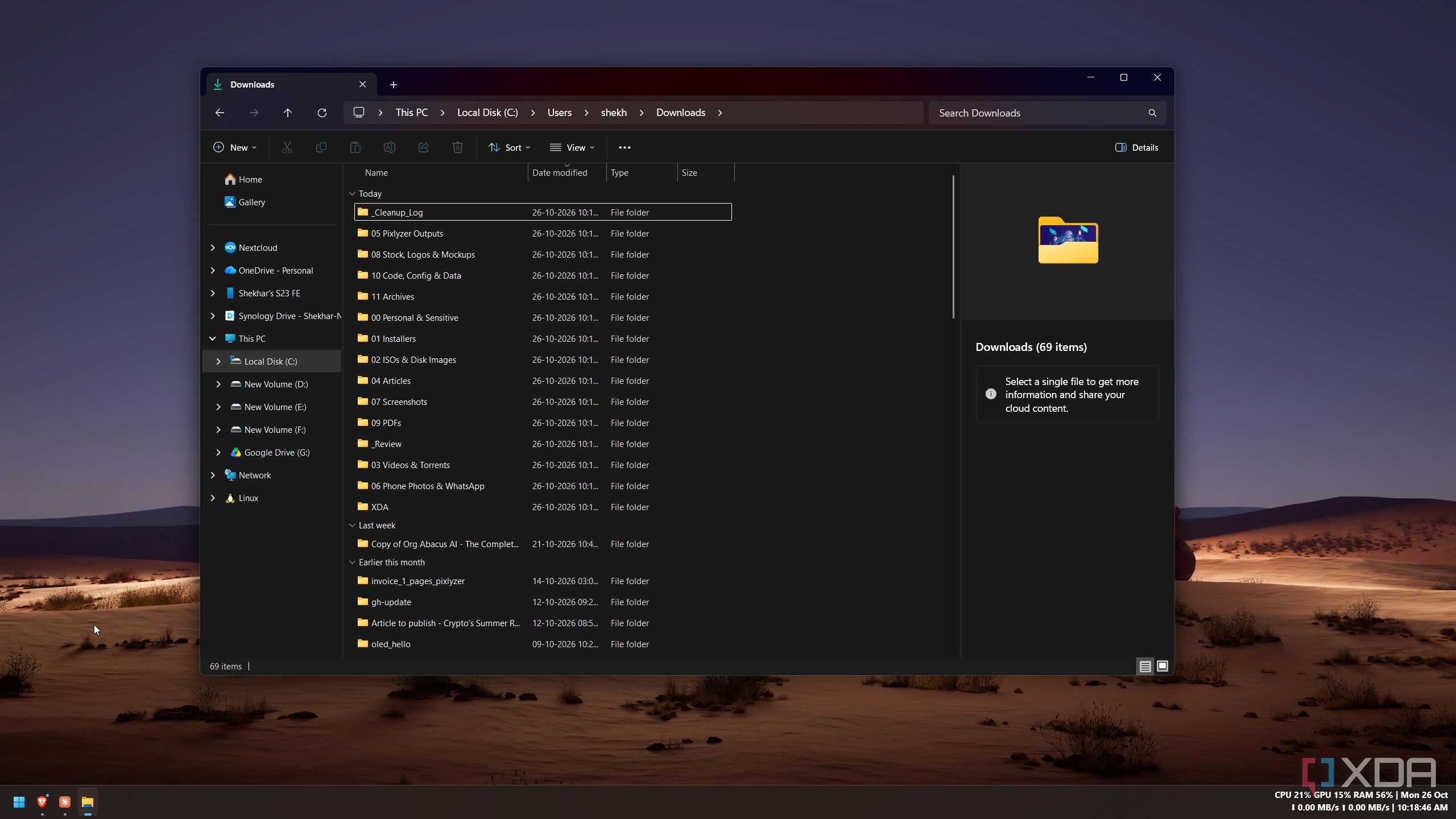Open the orange app in taskbar
1456x819 pixels.
click(x=65, y=802)
